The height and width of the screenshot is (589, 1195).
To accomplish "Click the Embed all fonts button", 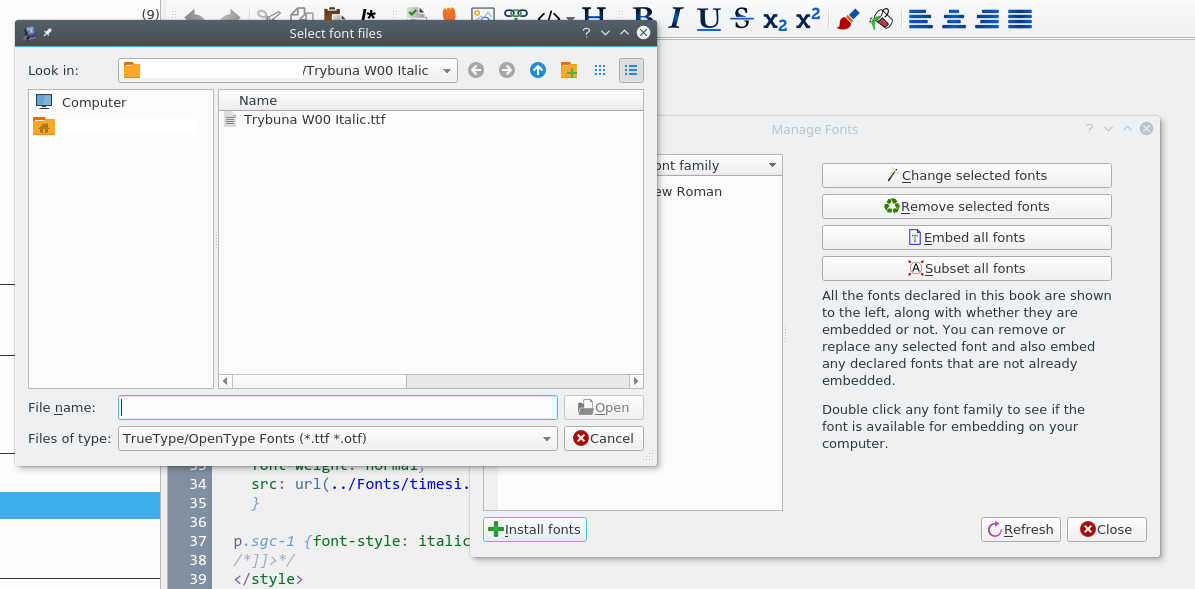I will point(966,238).
